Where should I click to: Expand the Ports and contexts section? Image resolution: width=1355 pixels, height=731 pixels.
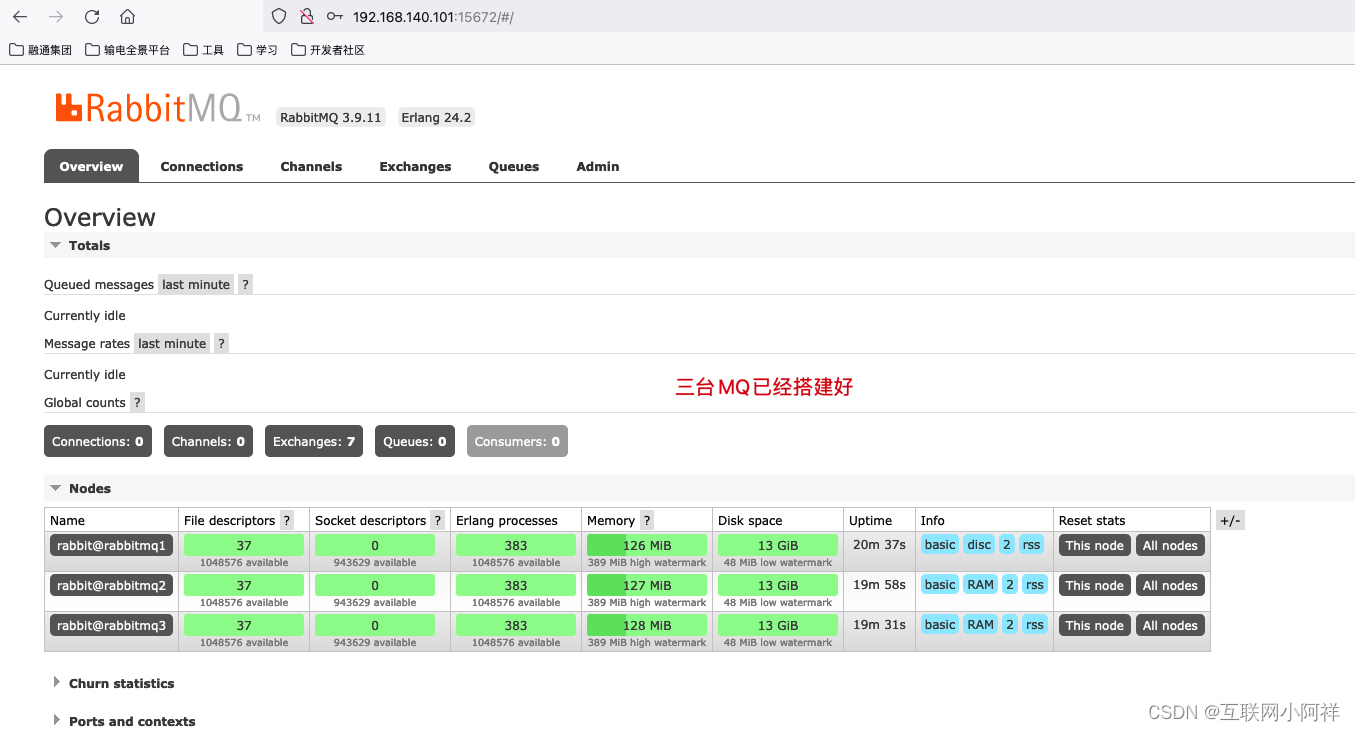tap(124, 721)
